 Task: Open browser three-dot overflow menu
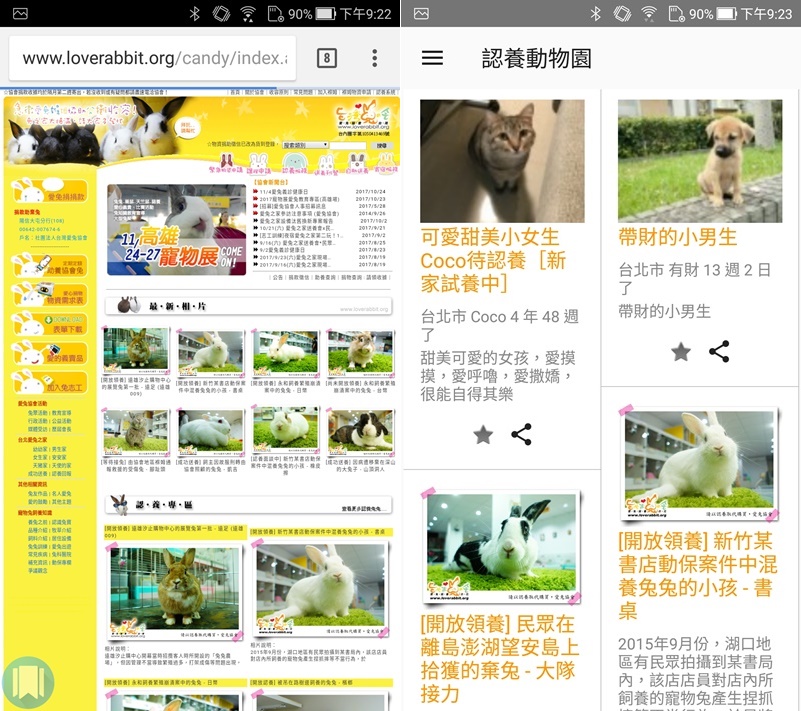pyautogui.click(x=374, y=58)
